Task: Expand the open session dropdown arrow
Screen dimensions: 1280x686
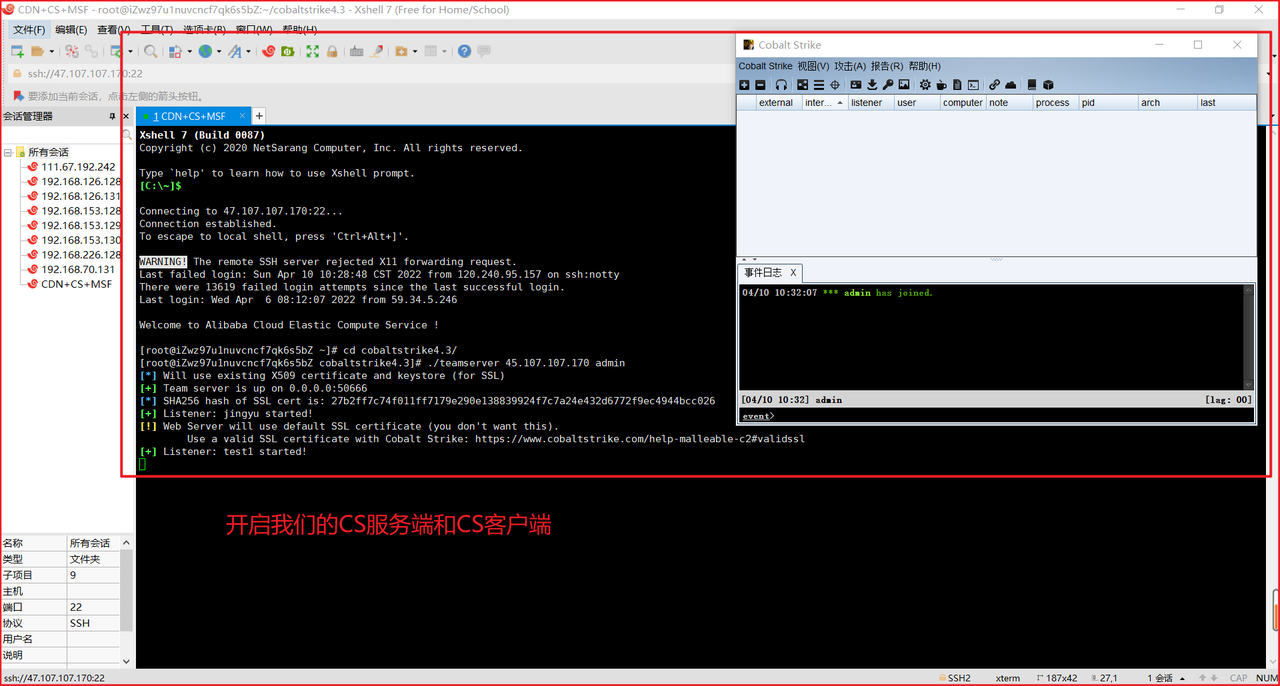Action: (51, 51)
